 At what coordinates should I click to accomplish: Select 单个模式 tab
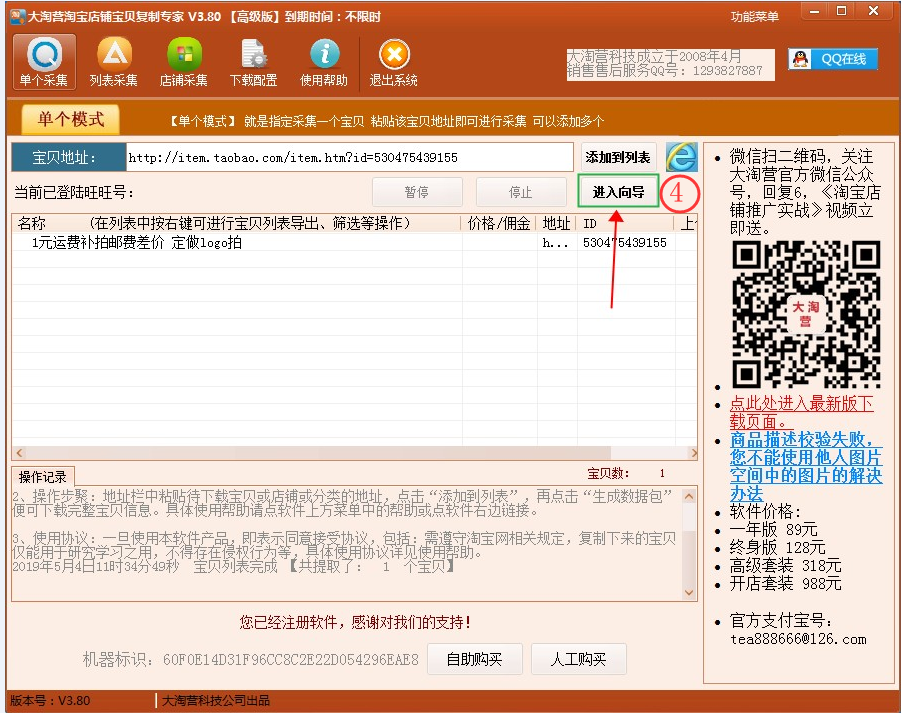point(71,120)
